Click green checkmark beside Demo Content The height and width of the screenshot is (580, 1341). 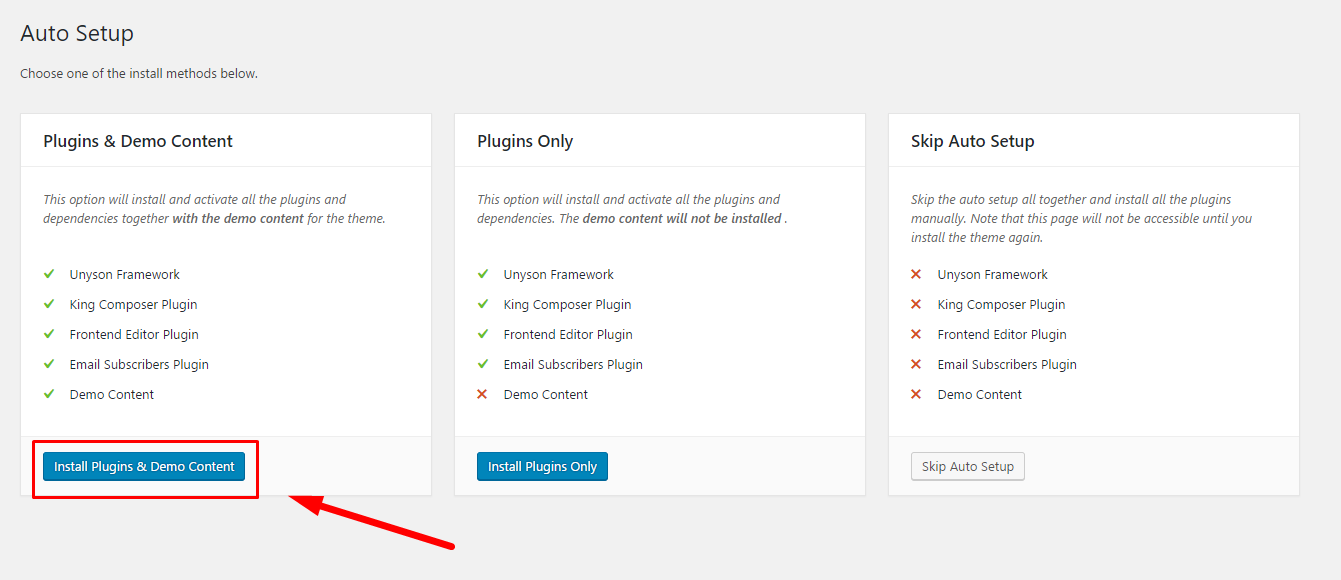coord(49,395)
